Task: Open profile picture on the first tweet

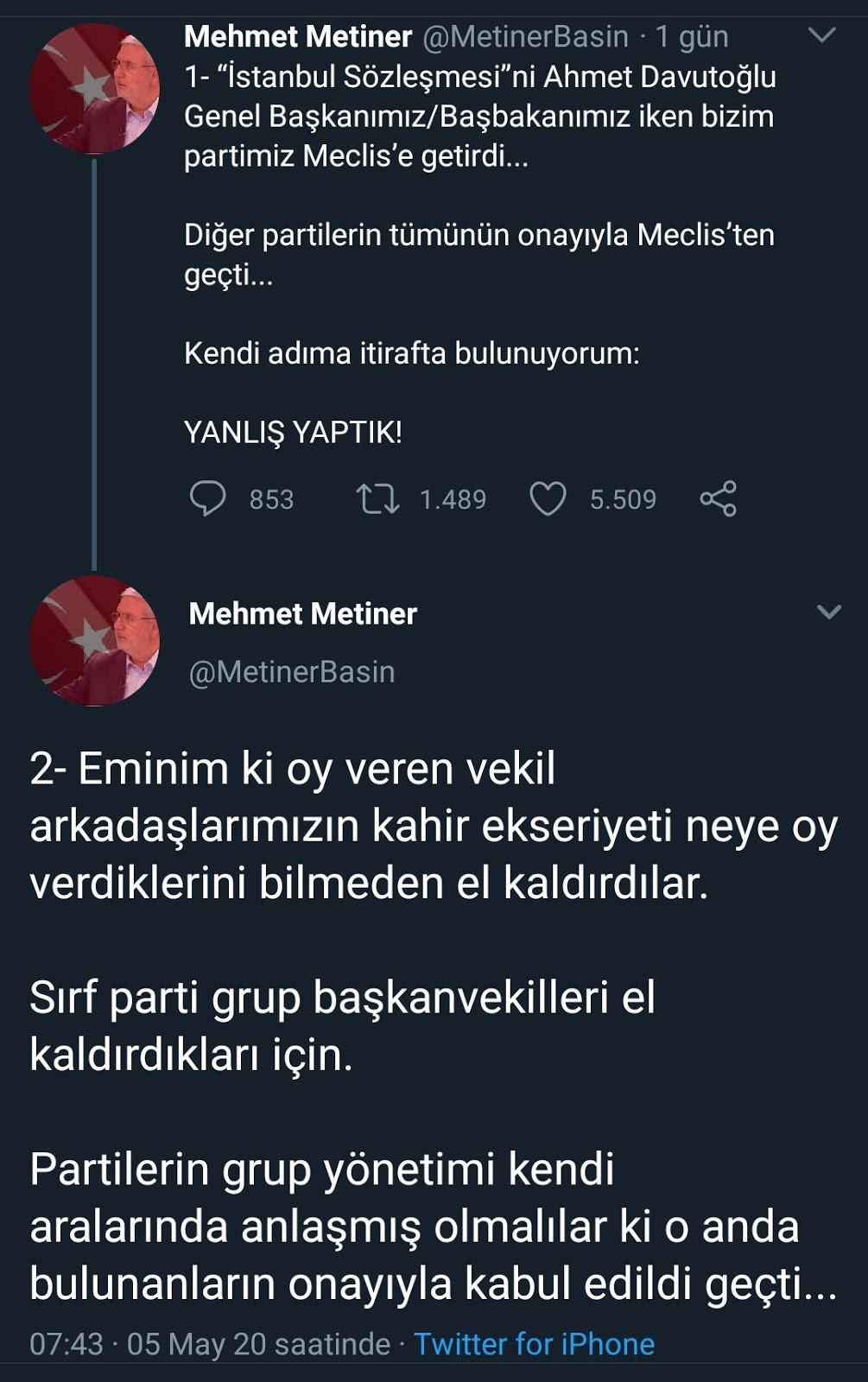Action: coord(94,89)
